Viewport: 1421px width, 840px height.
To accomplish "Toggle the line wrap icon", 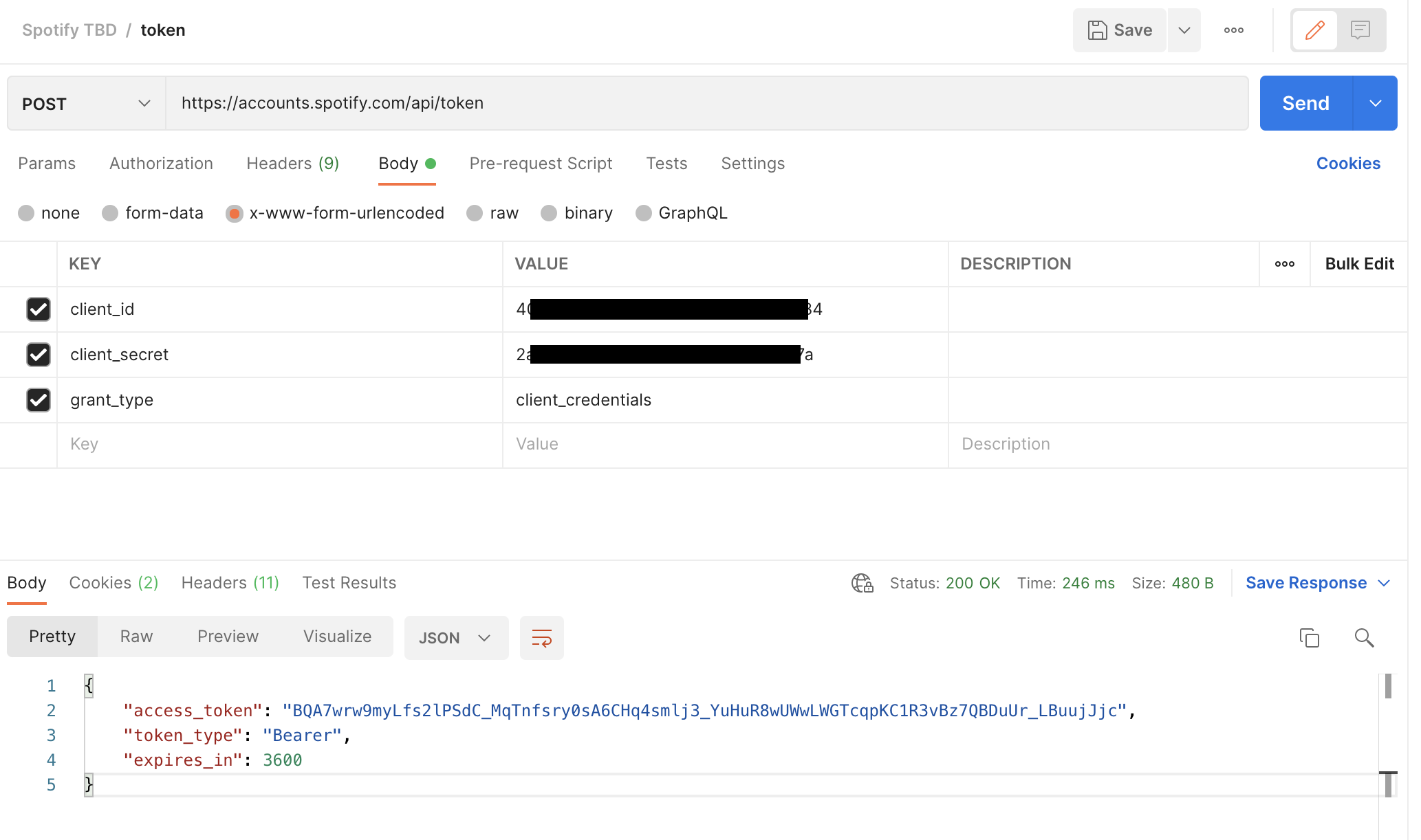I will 542,638.
